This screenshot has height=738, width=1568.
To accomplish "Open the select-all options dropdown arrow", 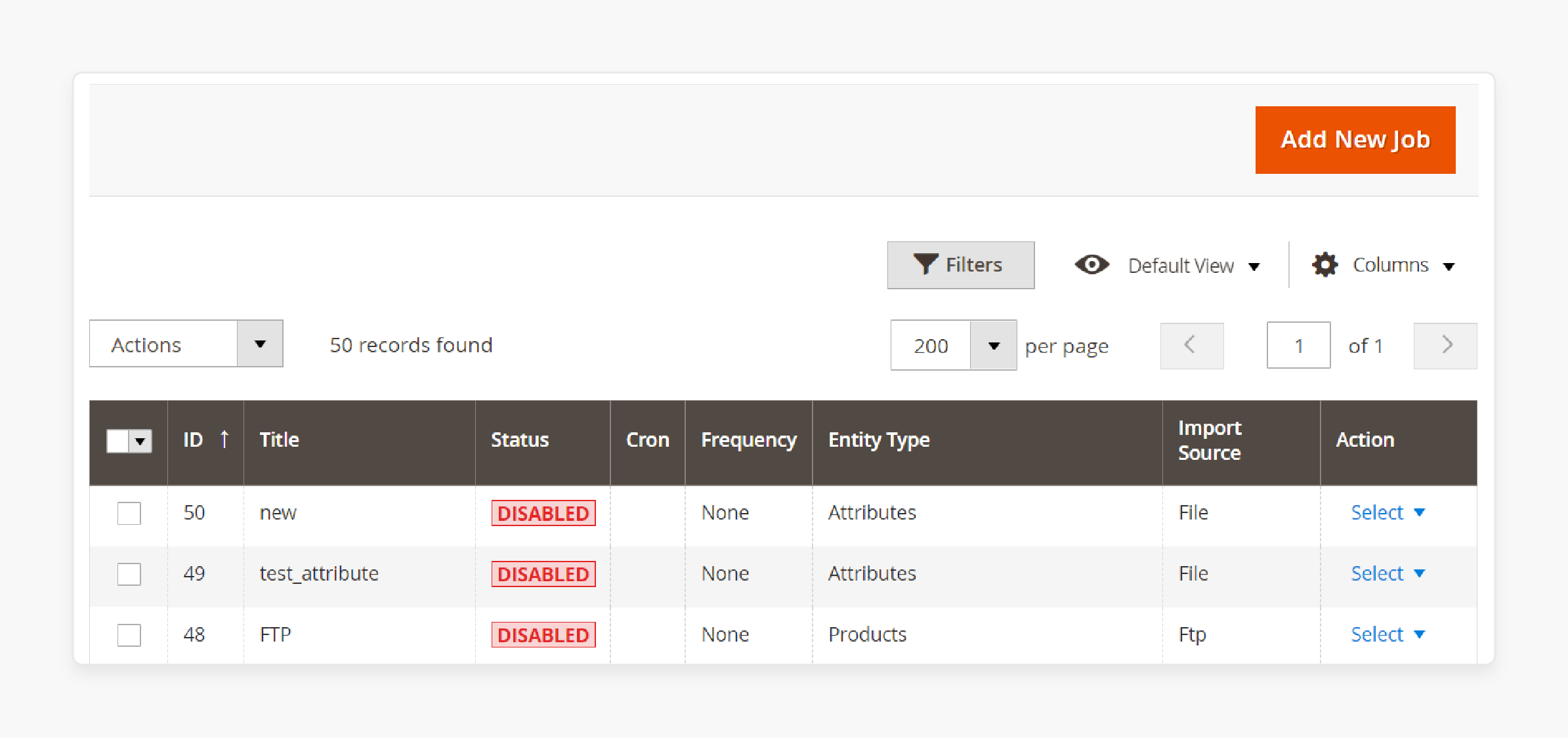I will pos(140,441).
